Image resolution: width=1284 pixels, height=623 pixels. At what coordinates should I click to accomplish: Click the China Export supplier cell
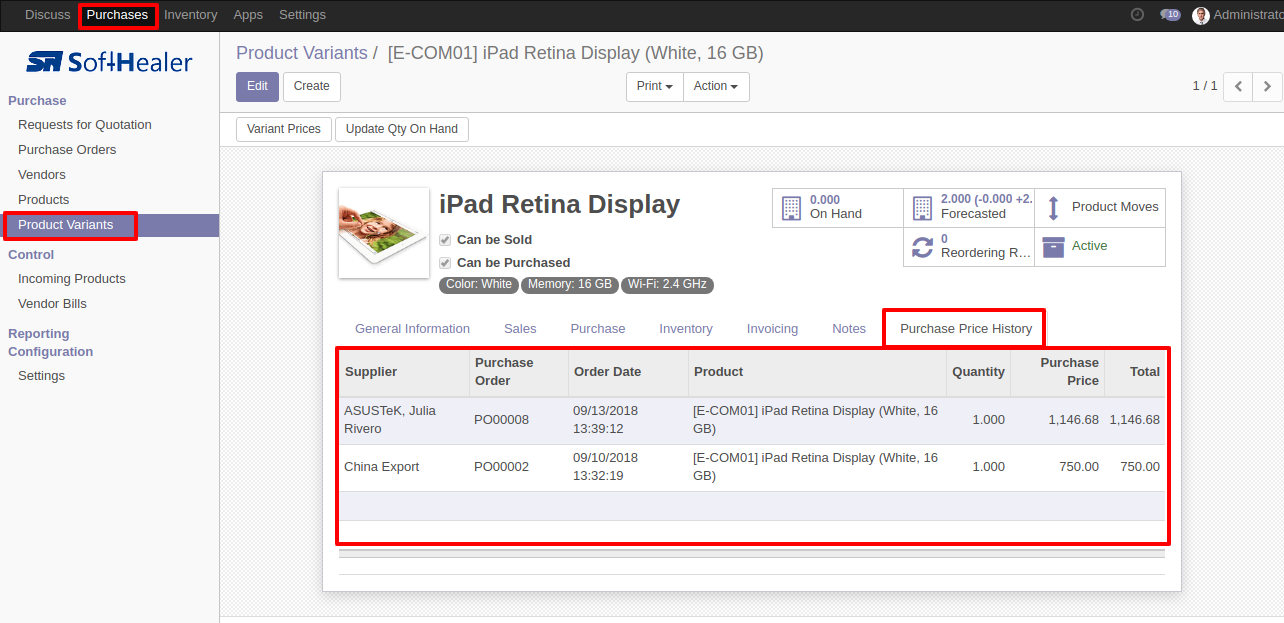[x=404, y=467]
